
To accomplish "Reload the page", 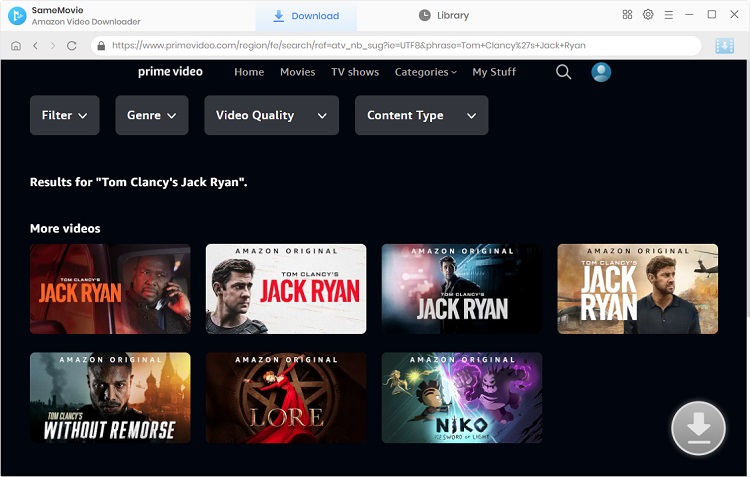I will 72,45.
